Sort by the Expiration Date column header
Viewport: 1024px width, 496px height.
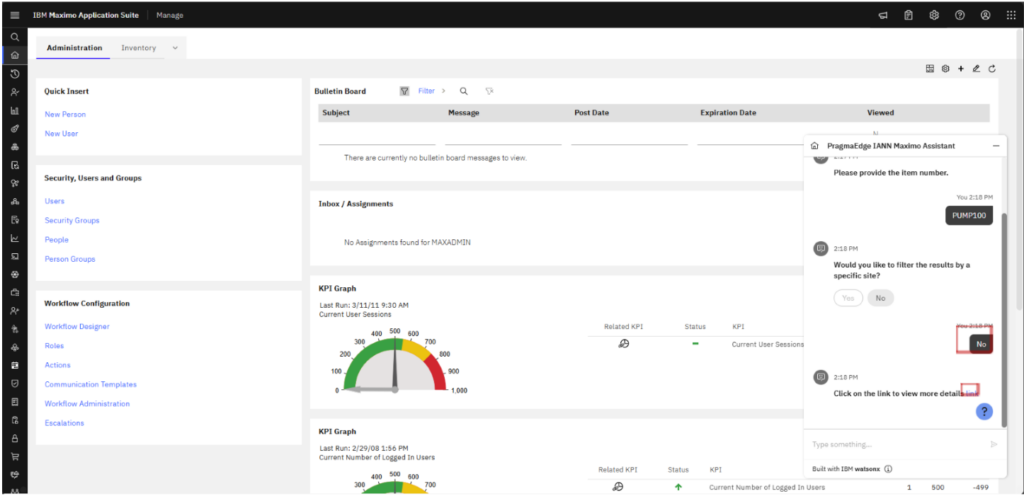(x=728, y=113)
